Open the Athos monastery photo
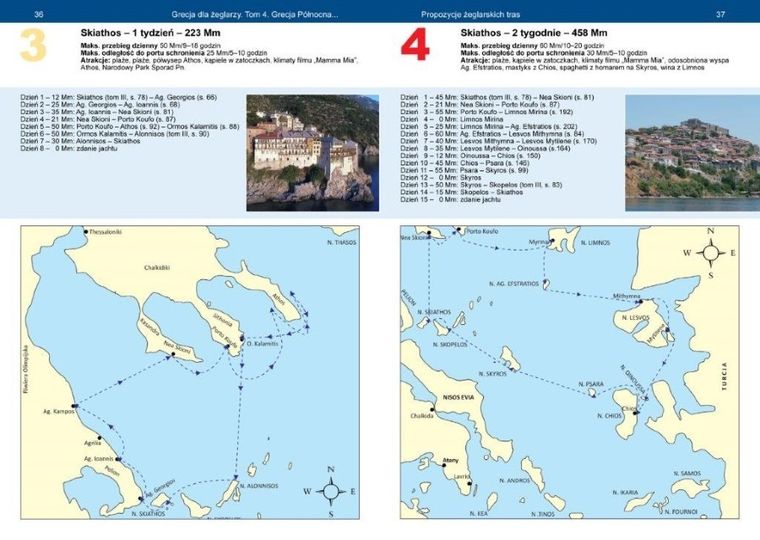Viewport: 760px width, 540px height. 313,148
